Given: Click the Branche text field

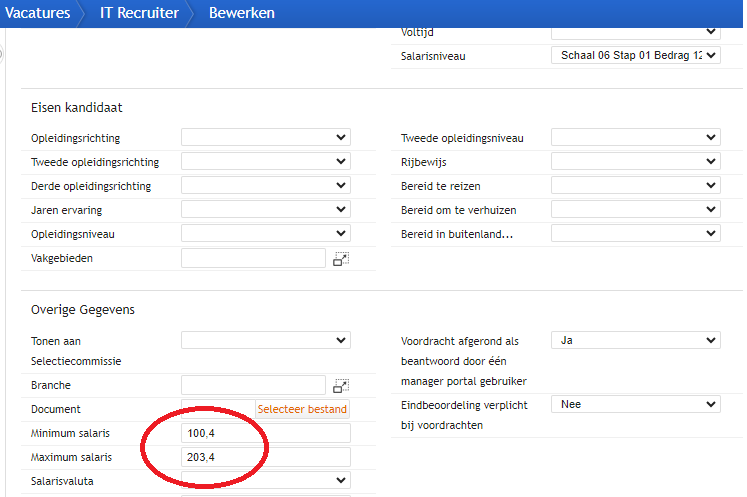Looking at the screenshot, I should click(x=253, y=385).
